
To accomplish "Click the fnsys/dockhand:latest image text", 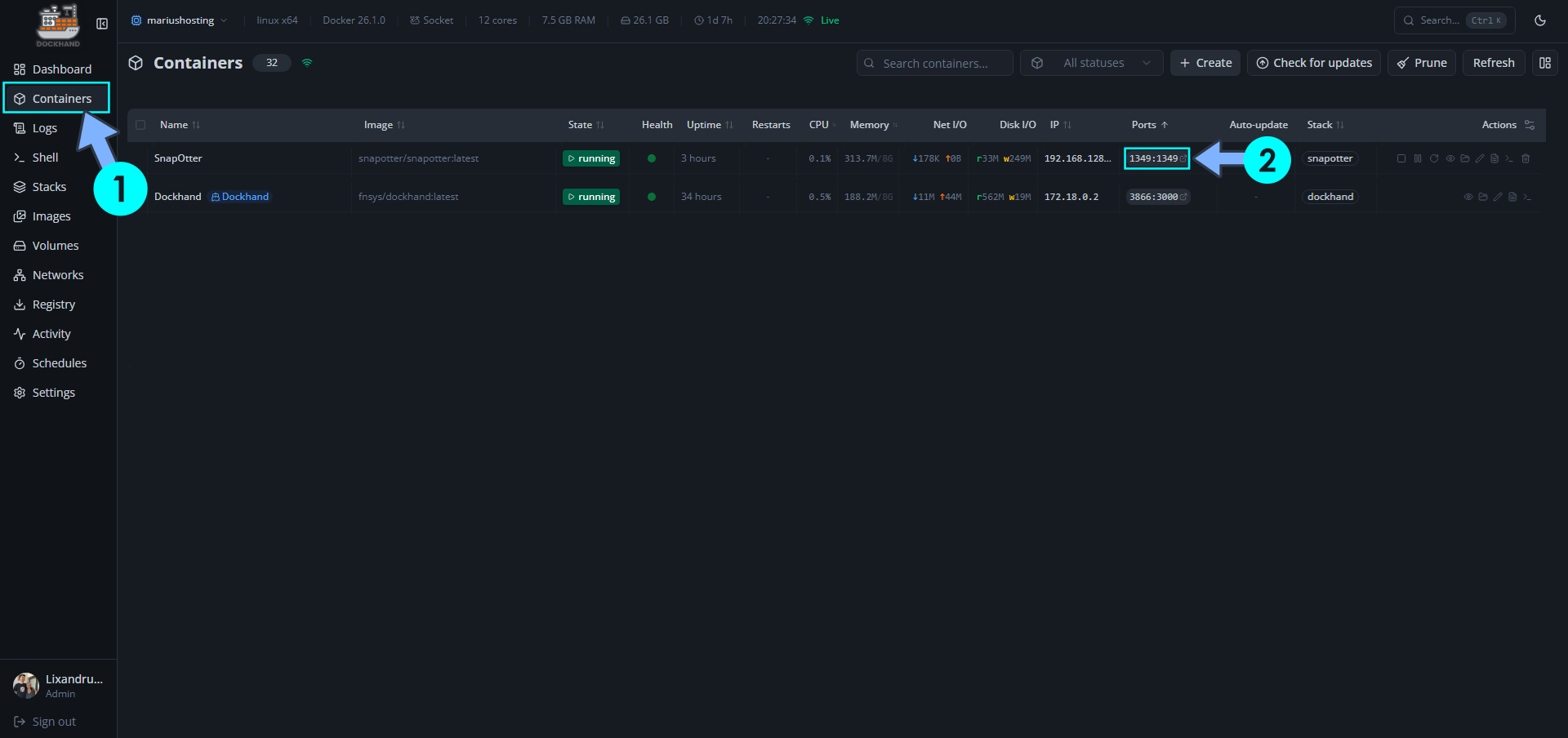I will [408, 197].
